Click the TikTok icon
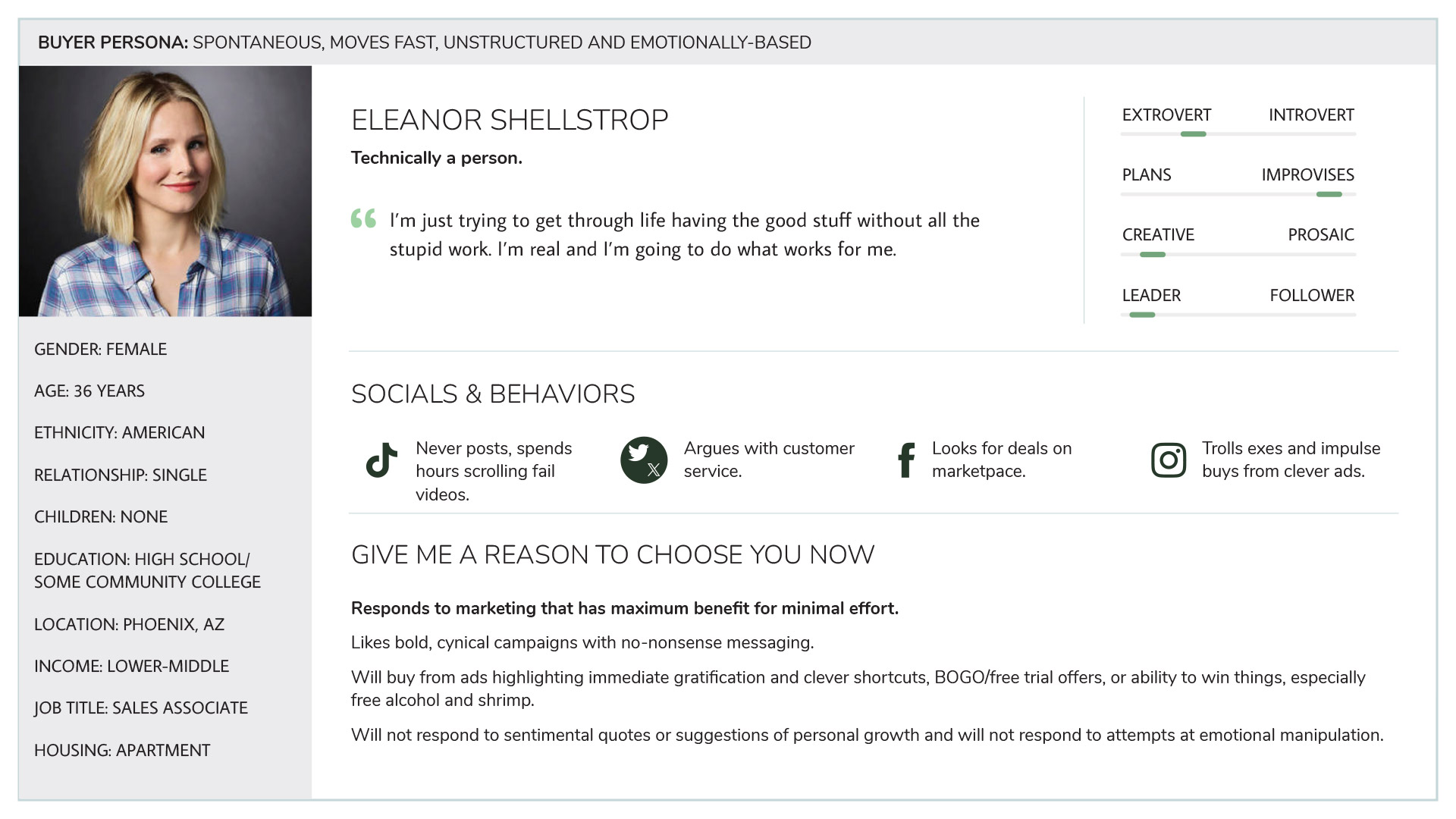The image size is (1456, 819). click(381, 460)
